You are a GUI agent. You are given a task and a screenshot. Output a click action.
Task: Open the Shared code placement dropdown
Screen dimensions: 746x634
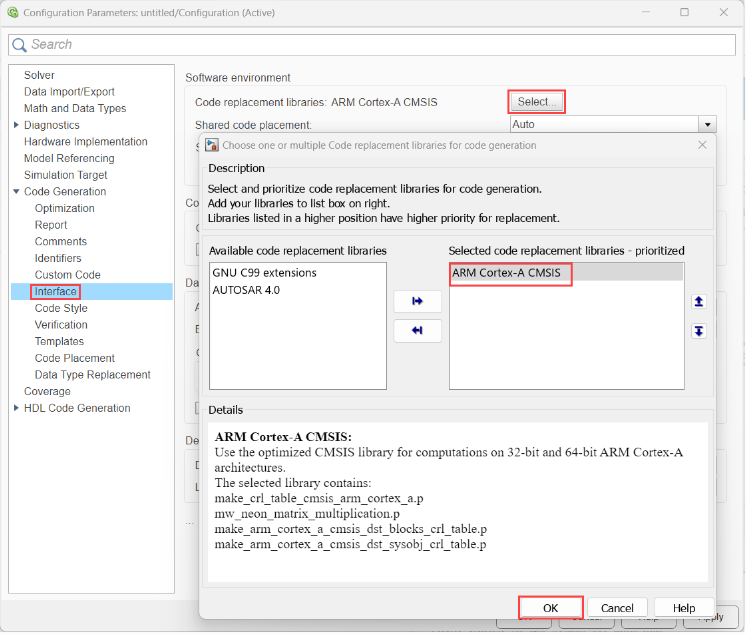[x=708, y=125]
